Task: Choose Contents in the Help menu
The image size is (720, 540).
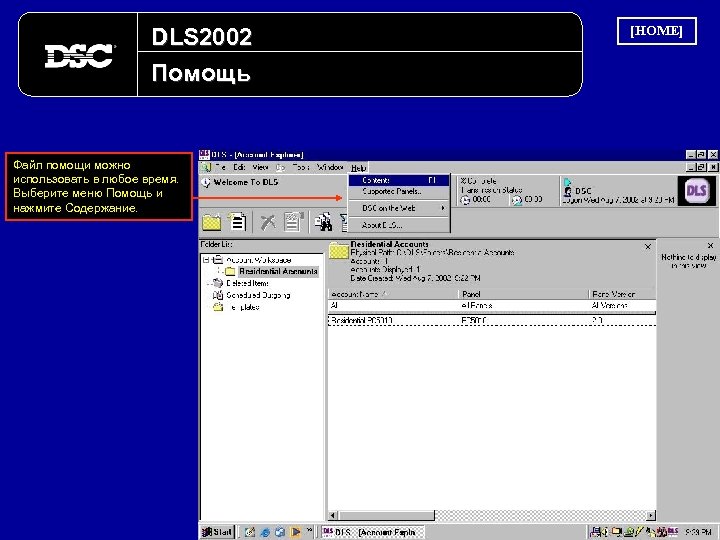Action: pos(399,180)
